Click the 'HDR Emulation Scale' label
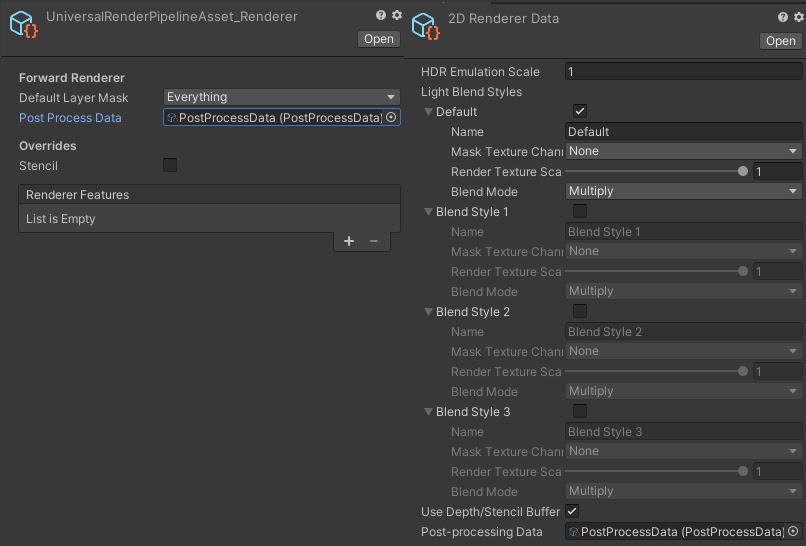The image size is (806, 546). point(480,71)
